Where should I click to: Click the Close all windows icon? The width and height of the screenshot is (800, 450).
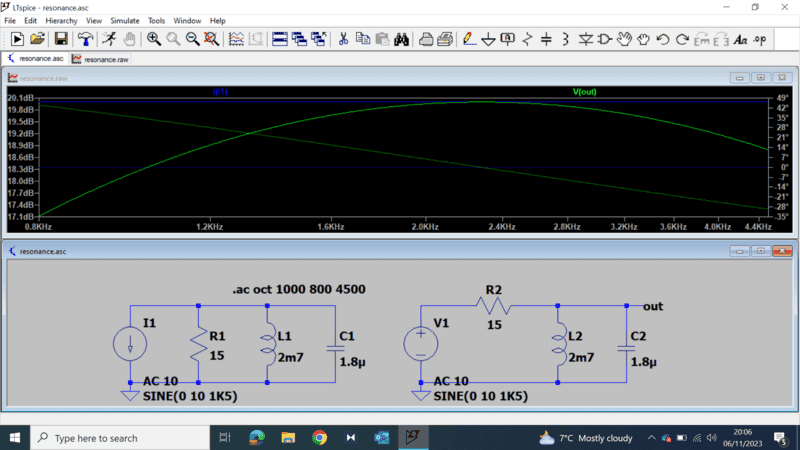click(x=318, y=39)
